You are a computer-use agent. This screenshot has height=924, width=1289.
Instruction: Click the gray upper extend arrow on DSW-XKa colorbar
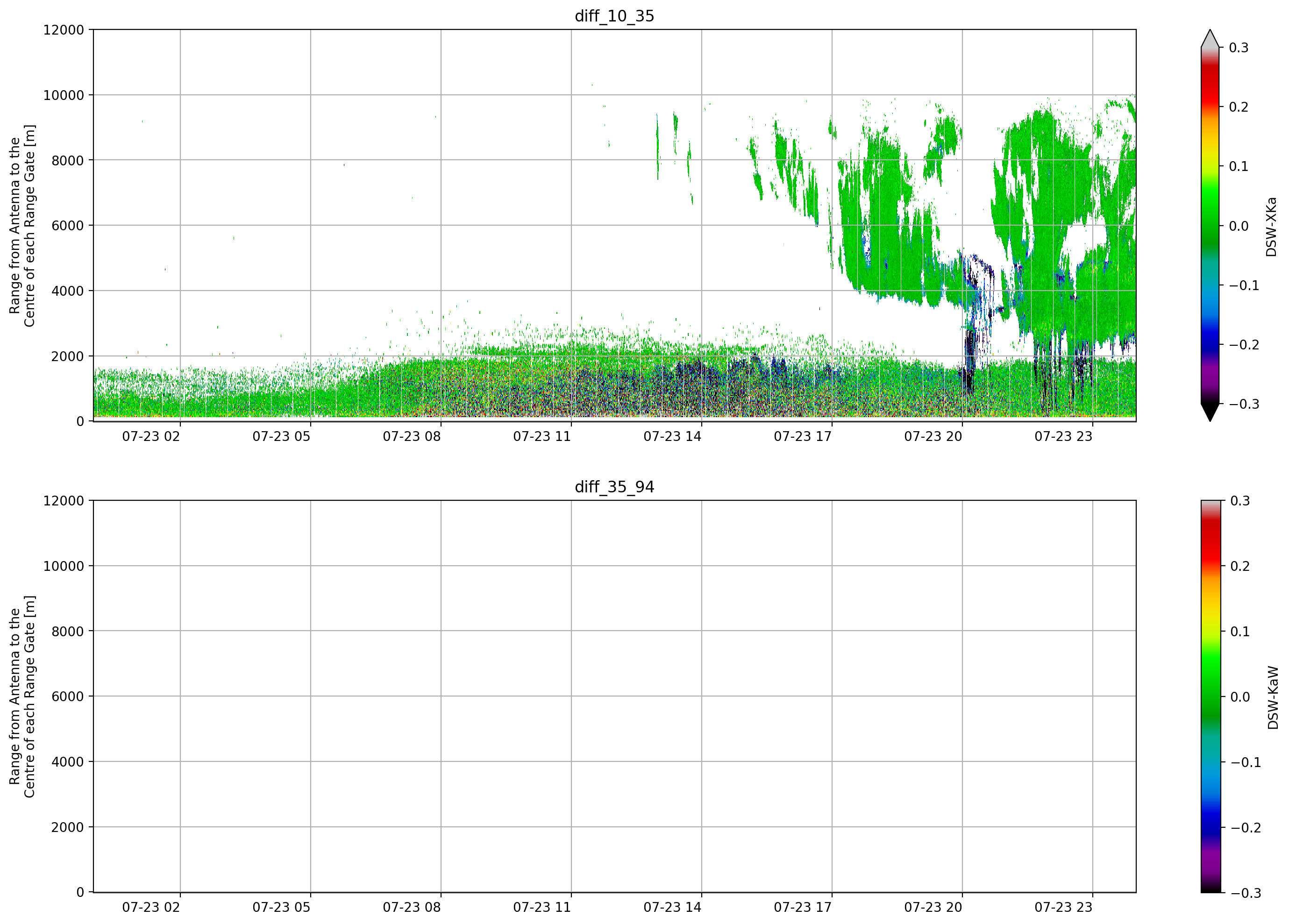point(1210,39)
